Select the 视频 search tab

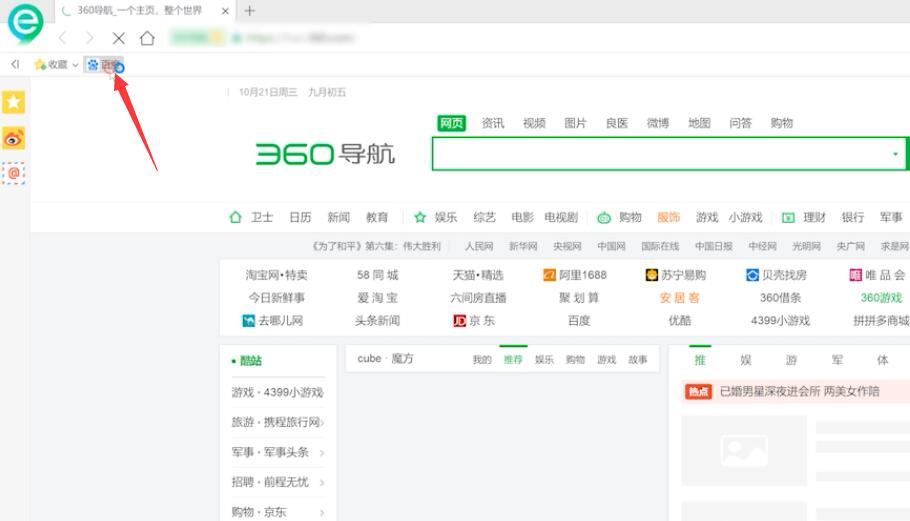click(x=534, y=123)
